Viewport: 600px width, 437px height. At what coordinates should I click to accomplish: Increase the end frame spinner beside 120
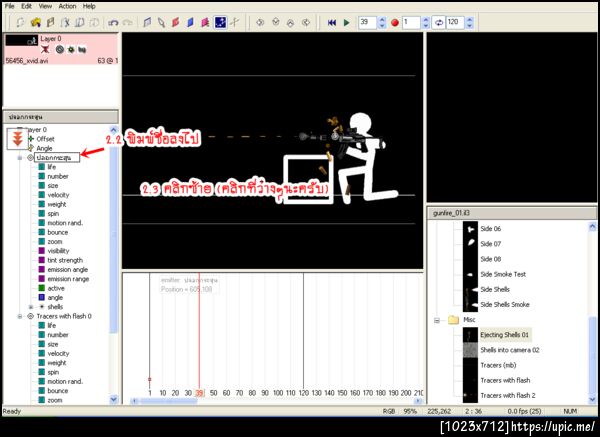pyautogui.click(x=470, y=19)
